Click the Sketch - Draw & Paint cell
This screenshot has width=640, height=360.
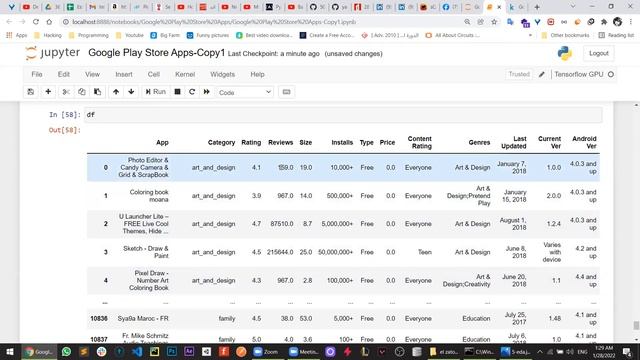(x=146, y=252)
